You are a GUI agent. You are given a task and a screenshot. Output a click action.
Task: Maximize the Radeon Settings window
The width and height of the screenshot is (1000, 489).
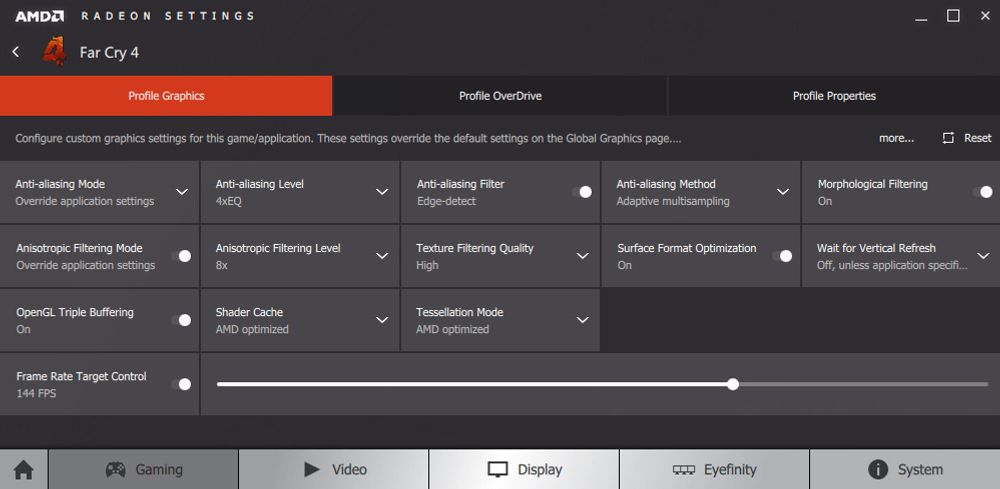953,16
